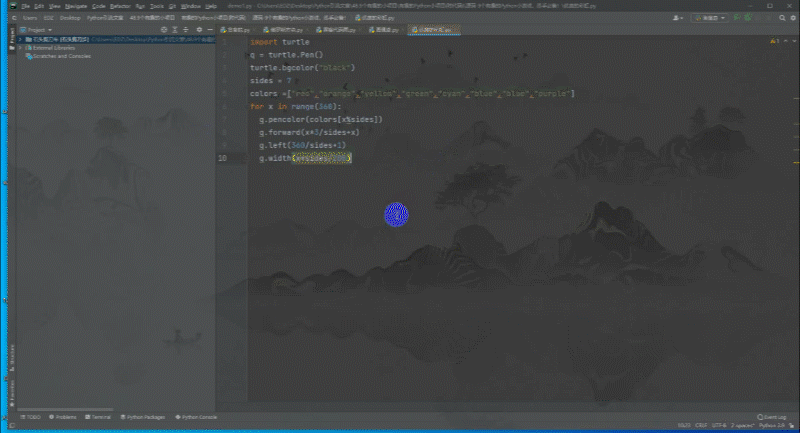Open Project panel settings gear
This screenshot has height=433, width=800.
199,30
